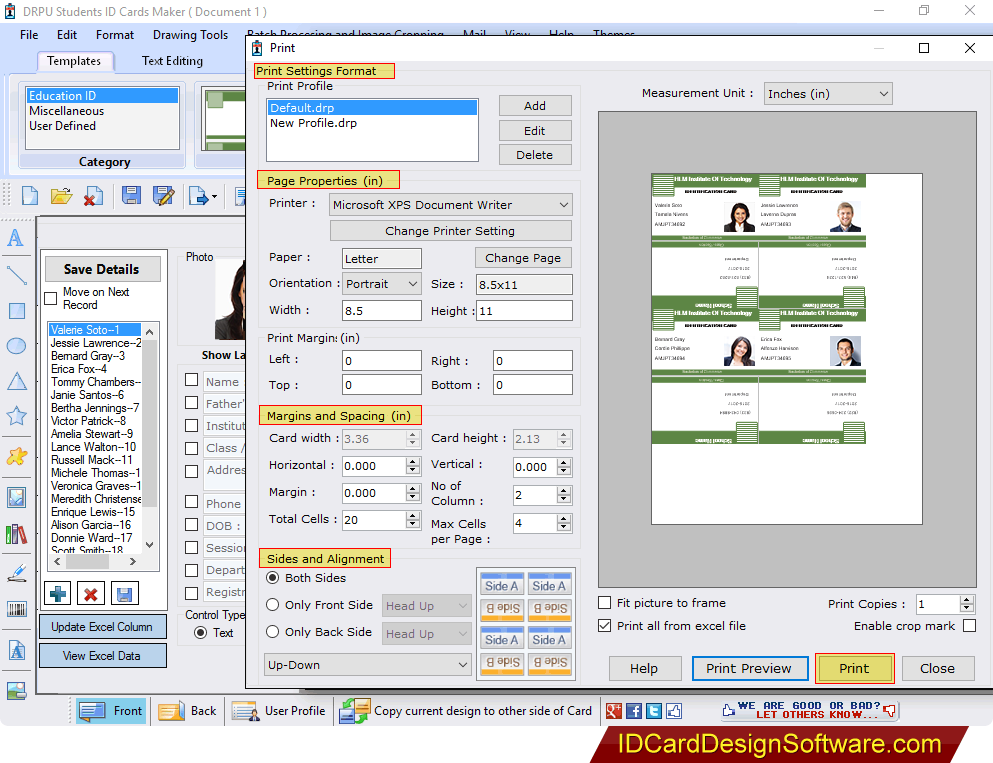Image resolution: width=993 pixels, height=763 pixels.
Task: Pick the Rectangle shape tool
Action: pos(15,311)
